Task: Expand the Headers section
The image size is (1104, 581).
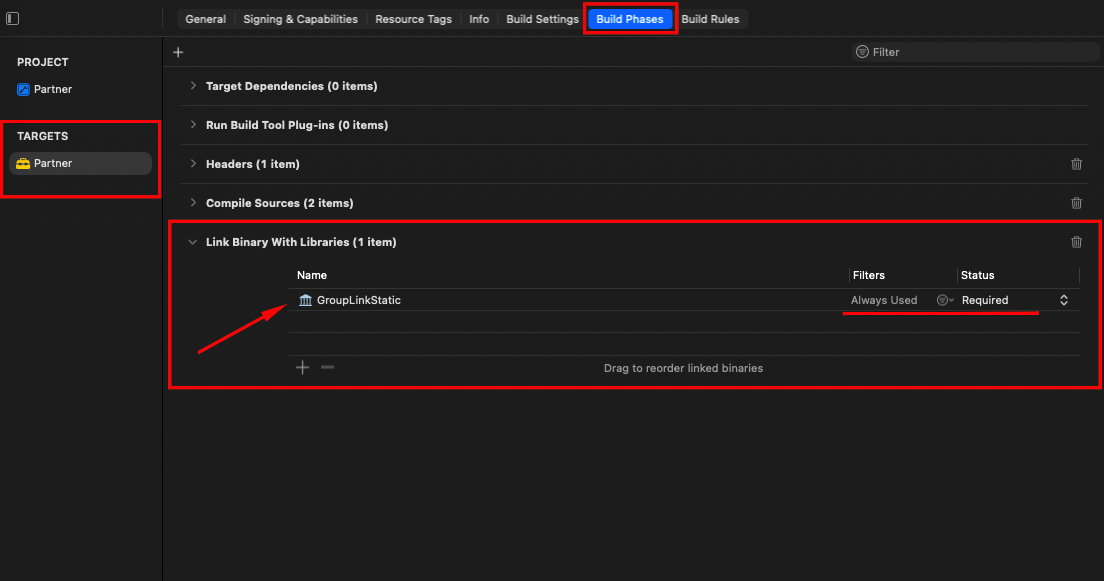Action: pos(193,164)
